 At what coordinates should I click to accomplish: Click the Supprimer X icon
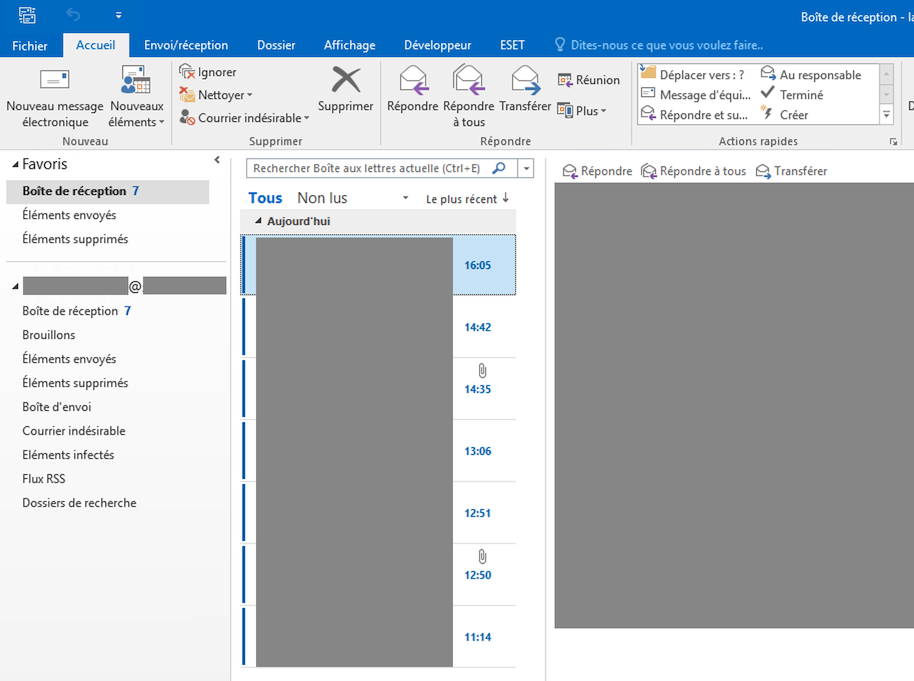[x=346, y=80]
